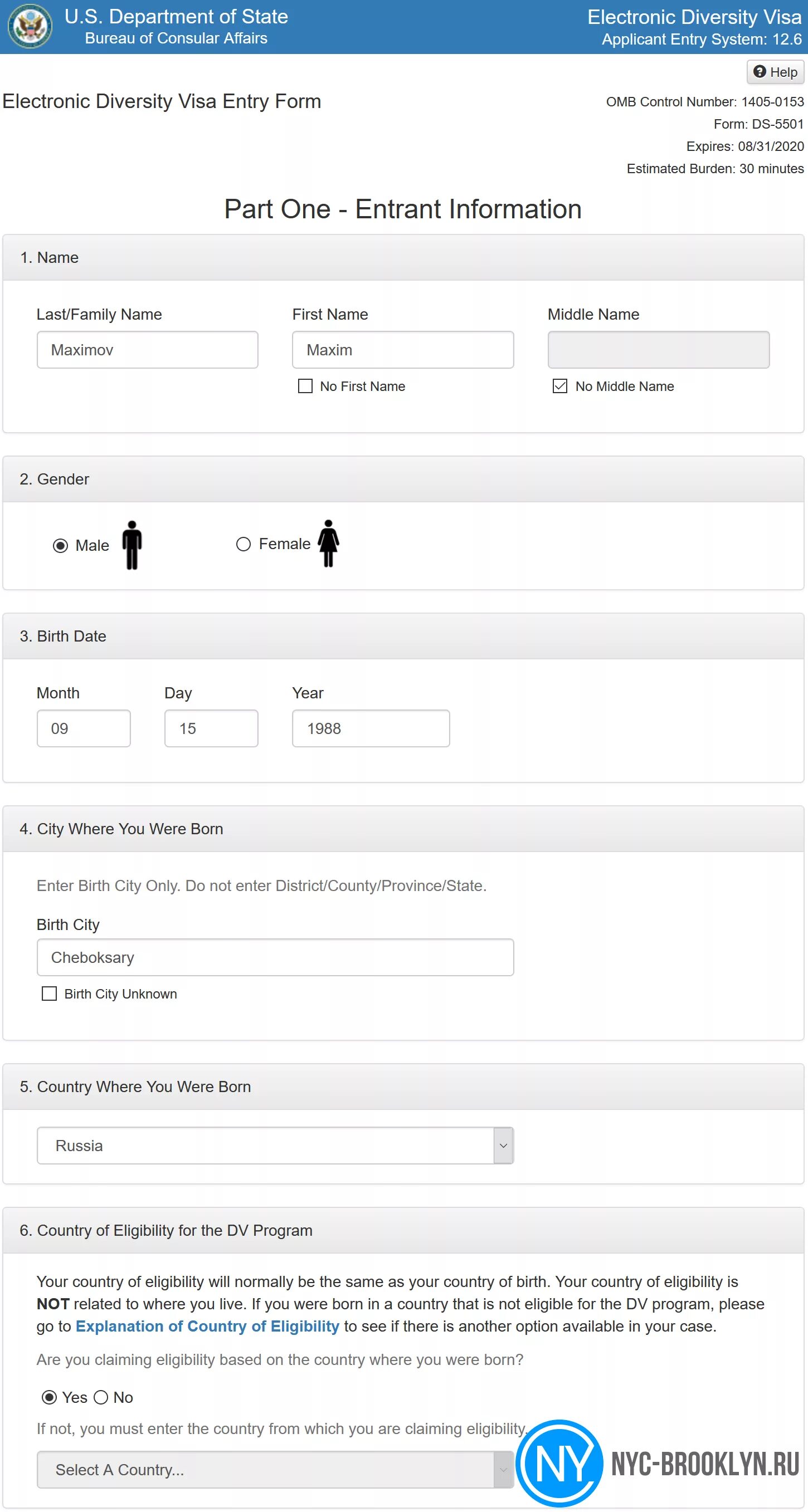Select the Female gender radio button

243,544
